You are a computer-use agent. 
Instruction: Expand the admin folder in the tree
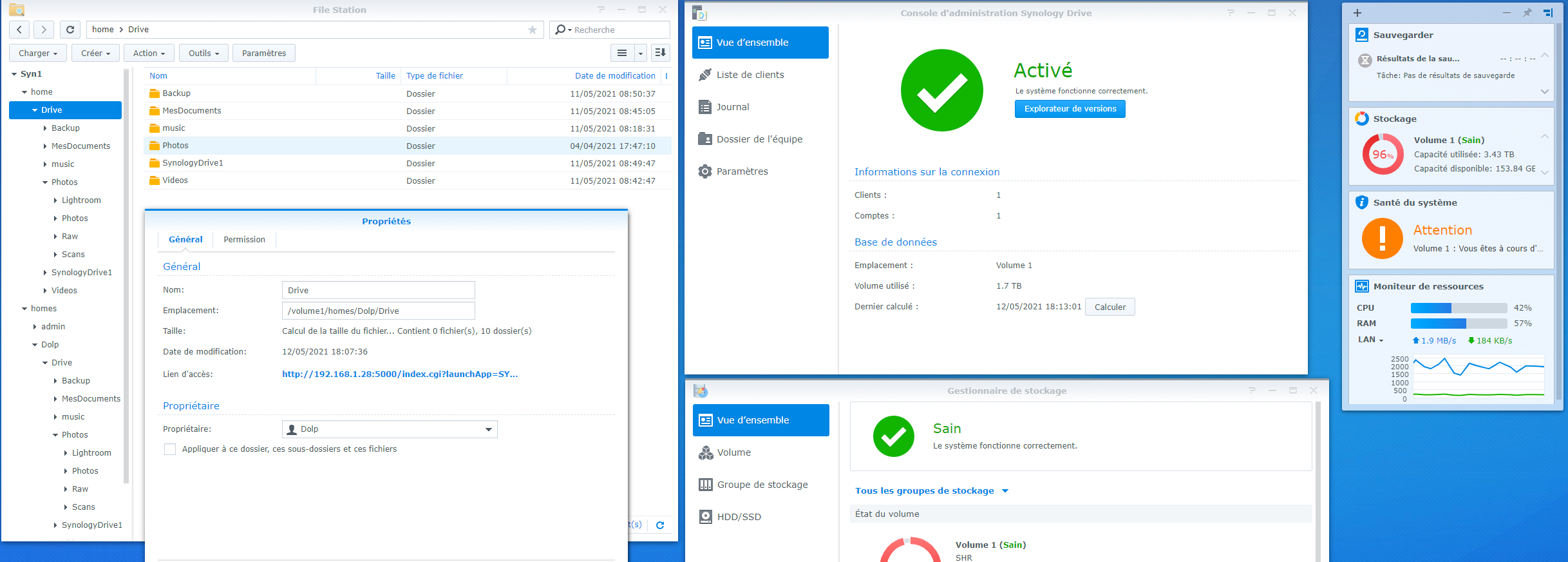pos(35,327)
